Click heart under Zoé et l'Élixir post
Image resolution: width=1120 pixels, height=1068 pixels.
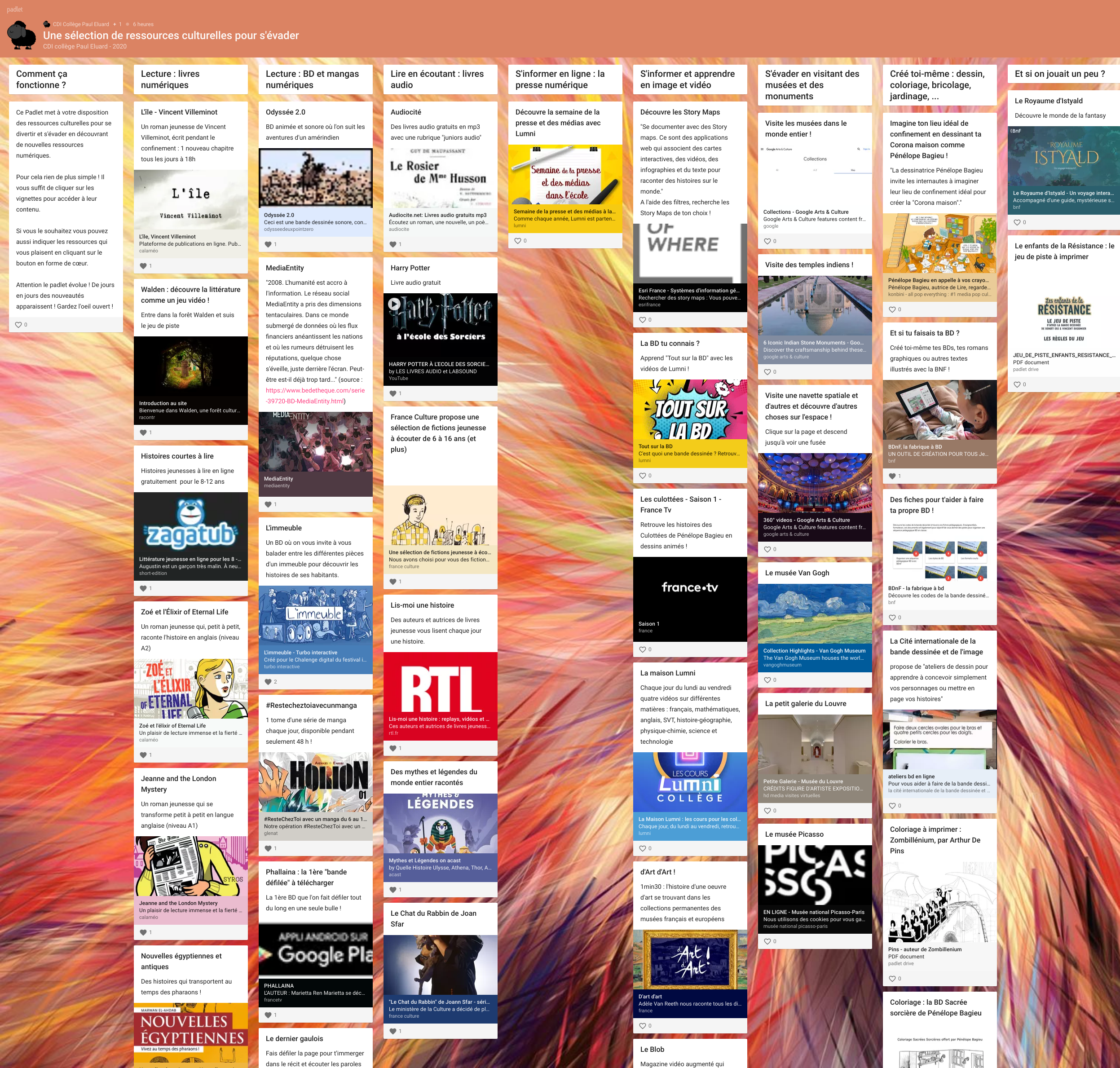(143, 755)
